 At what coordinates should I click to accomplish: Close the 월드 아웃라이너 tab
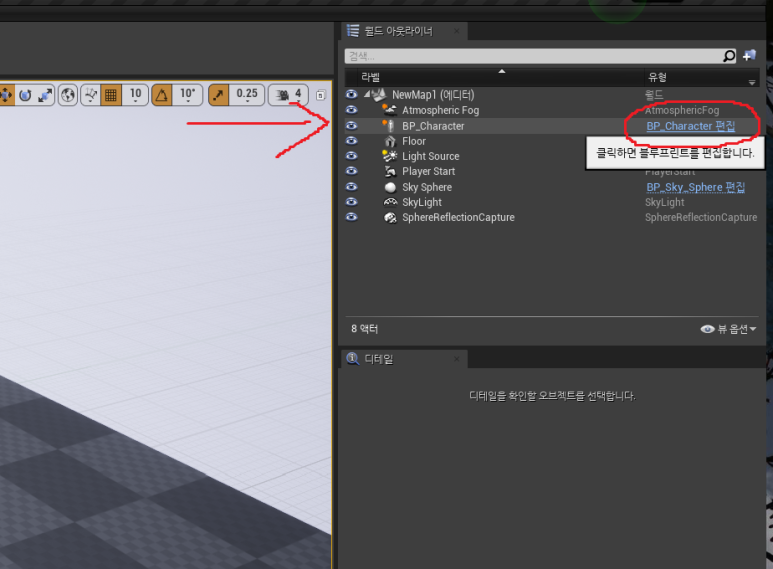click(x=457, y=31)
